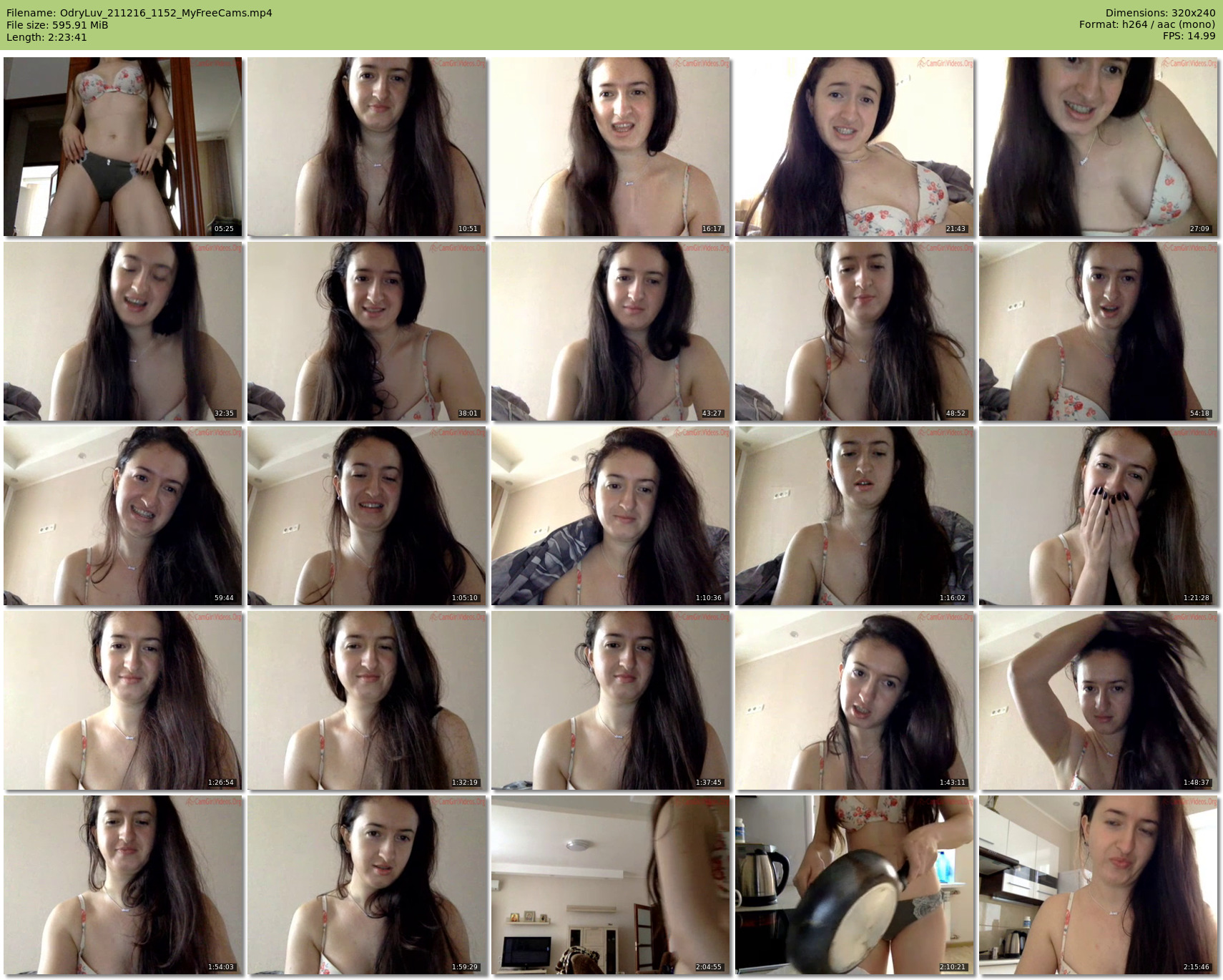Image resolution: width=1223 pixels, height=980 pixels.
Task: Select the frame at 27:09
Action: pos(1098,147)
